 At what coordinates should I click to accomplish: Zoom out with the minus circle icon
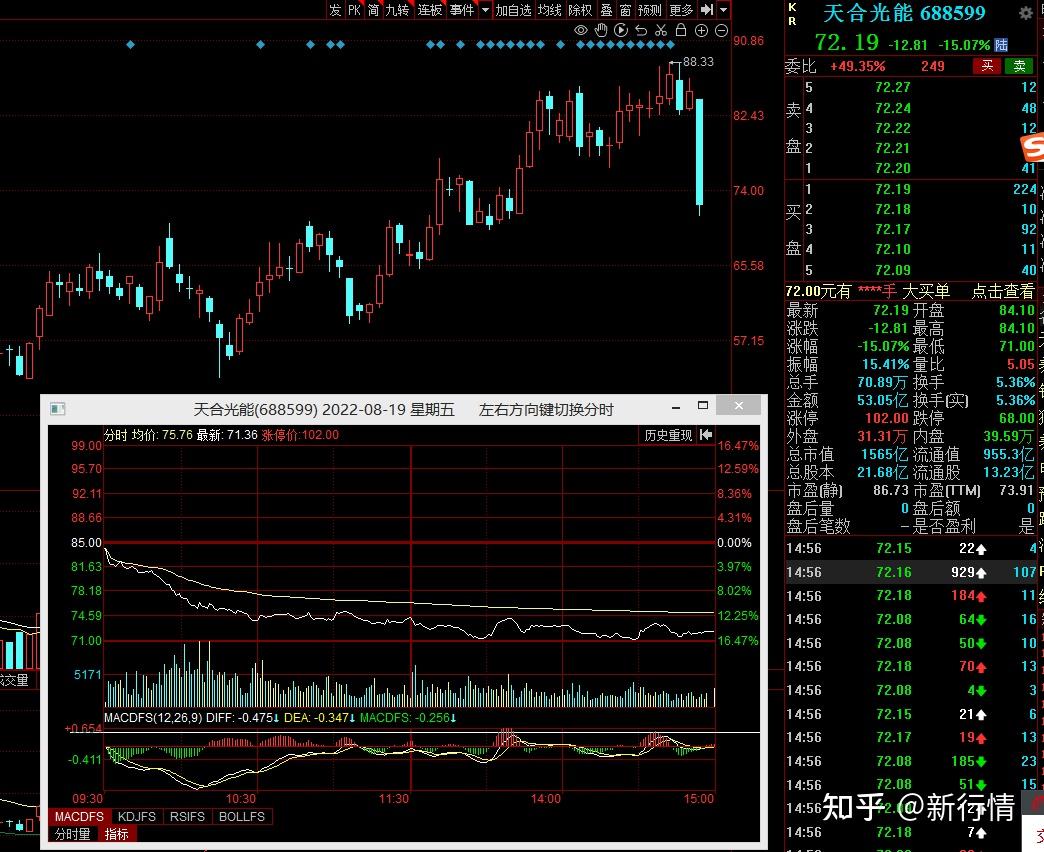click(721, 31)
